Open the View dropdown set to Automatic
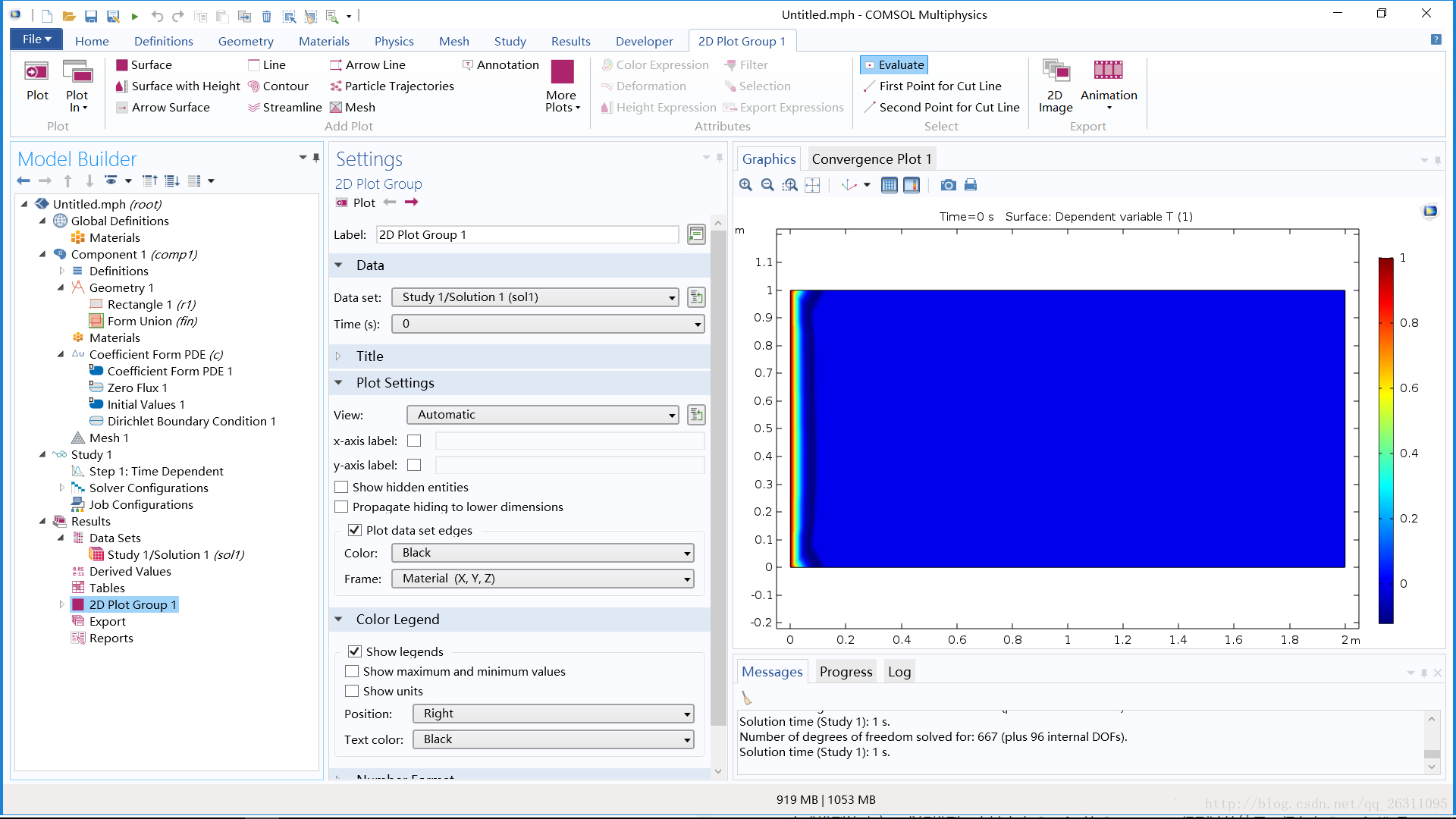This screenshot has height=819, width=1456. 543,415
